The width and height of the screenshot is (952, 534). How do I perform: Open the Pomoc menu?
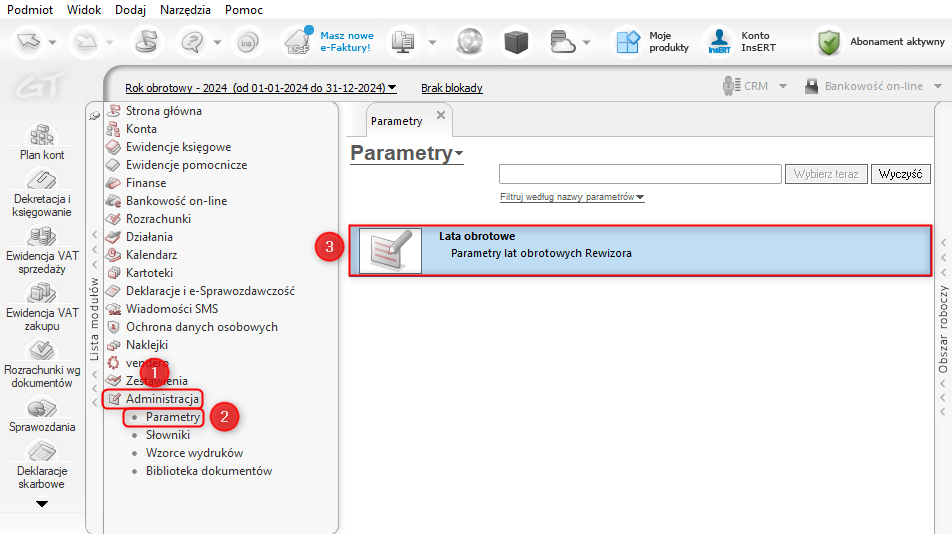click(x=243, y=10)
